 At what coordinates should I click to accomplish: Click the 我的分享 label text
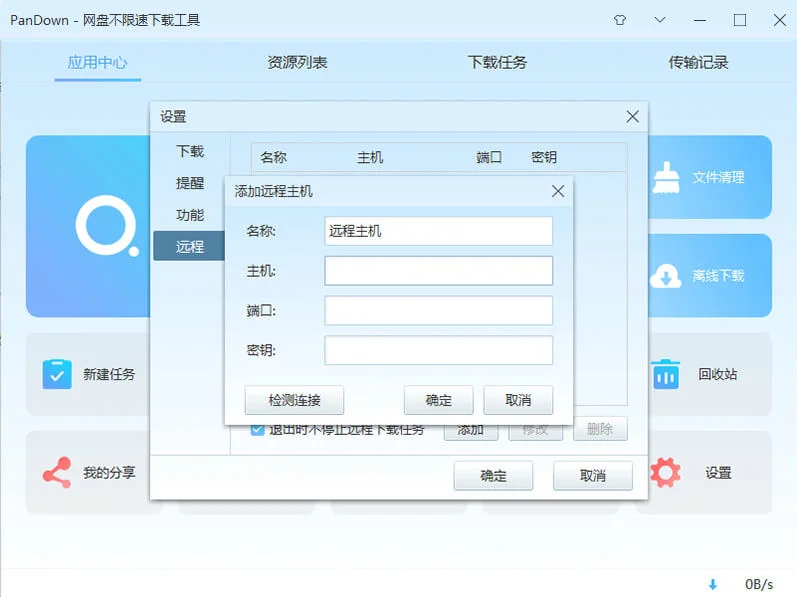coord(109,473)
